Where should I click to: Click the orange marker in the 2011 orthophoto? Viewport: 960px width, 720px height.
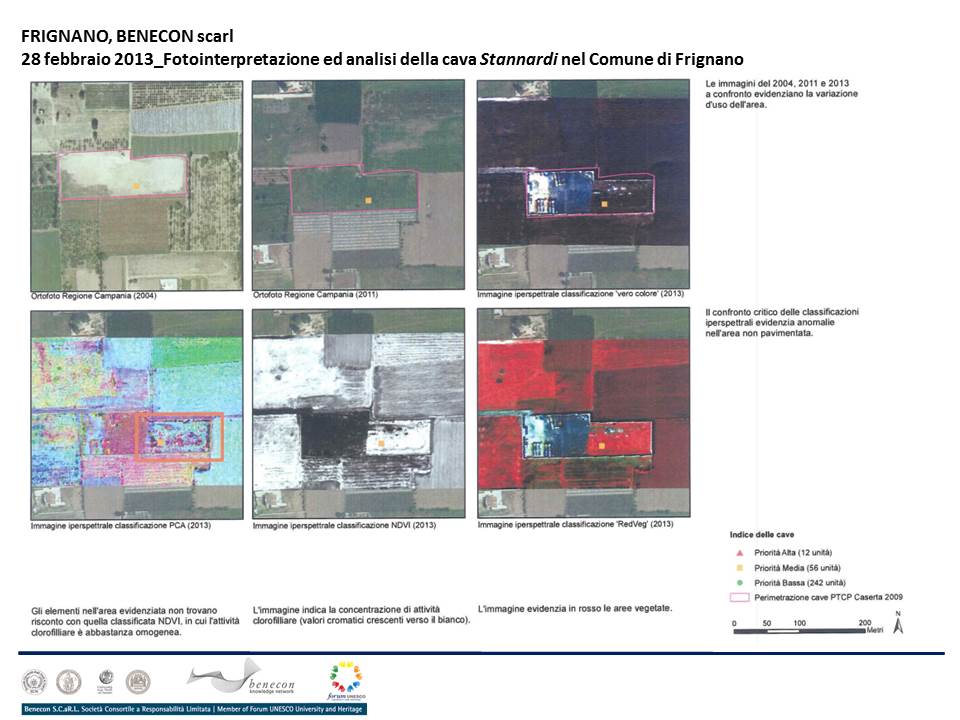pyautogui.click(x=369, y=200)
